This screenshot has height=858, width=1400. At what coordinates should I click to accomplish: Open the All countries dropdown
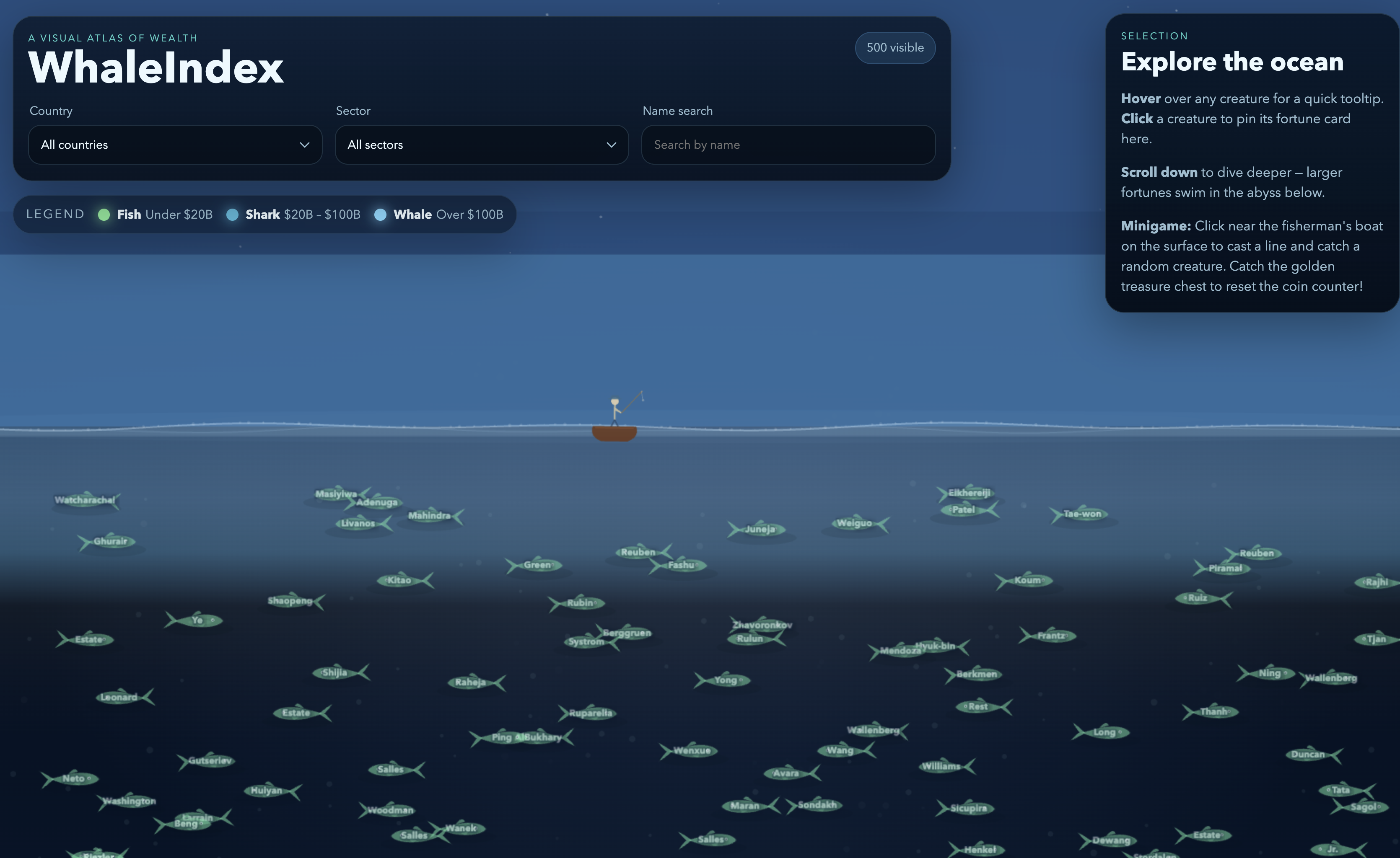click(x=174, y=145)
